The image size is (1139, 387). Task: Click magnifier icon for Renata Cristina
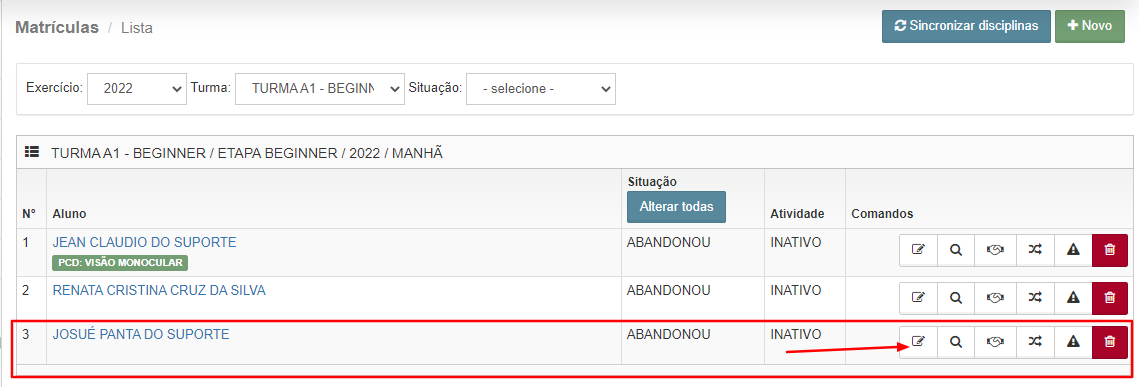tap(957, 297)
